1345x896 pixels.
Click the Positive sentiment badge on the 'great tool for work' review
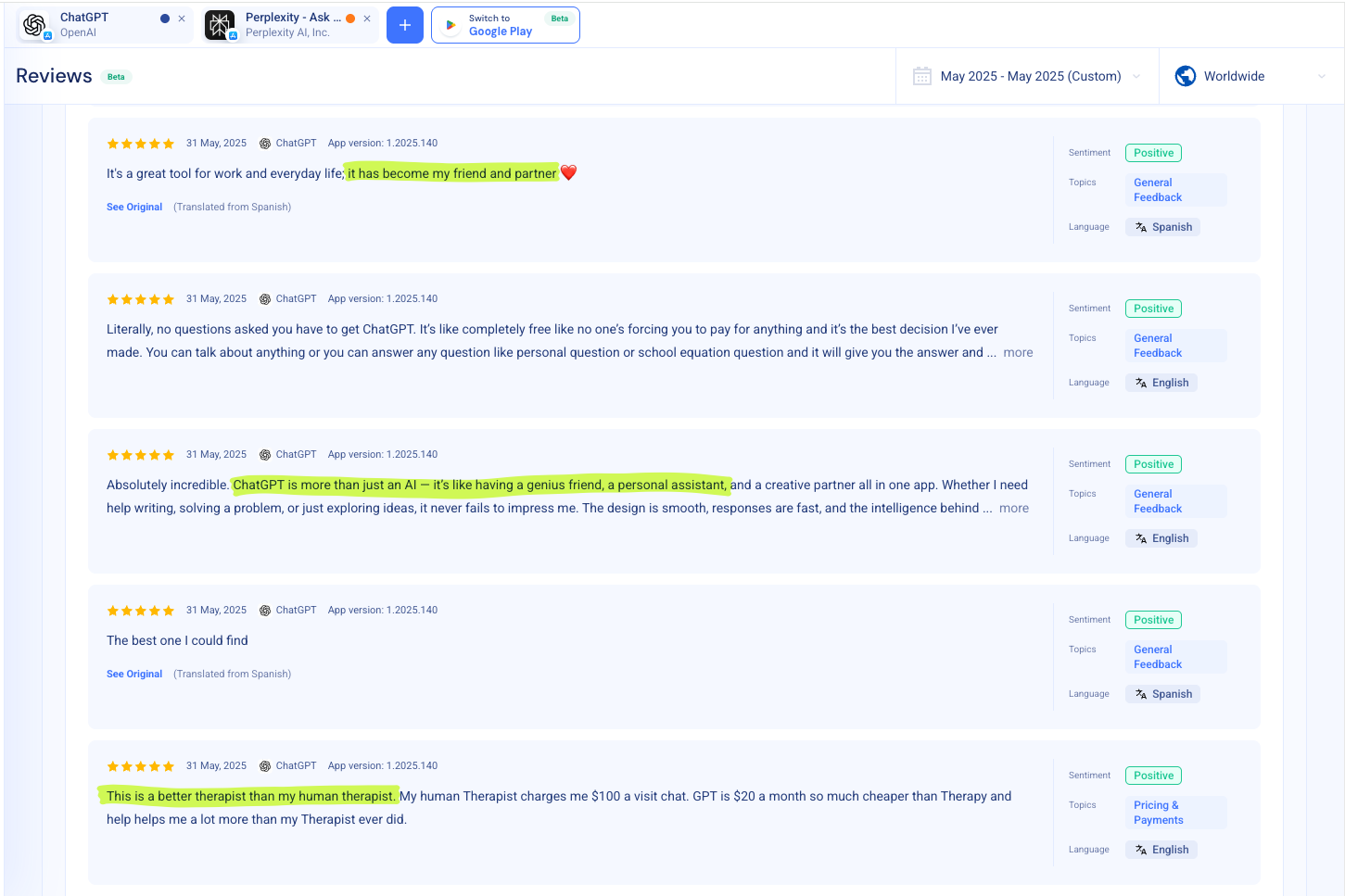click(x=1153, y=153)
